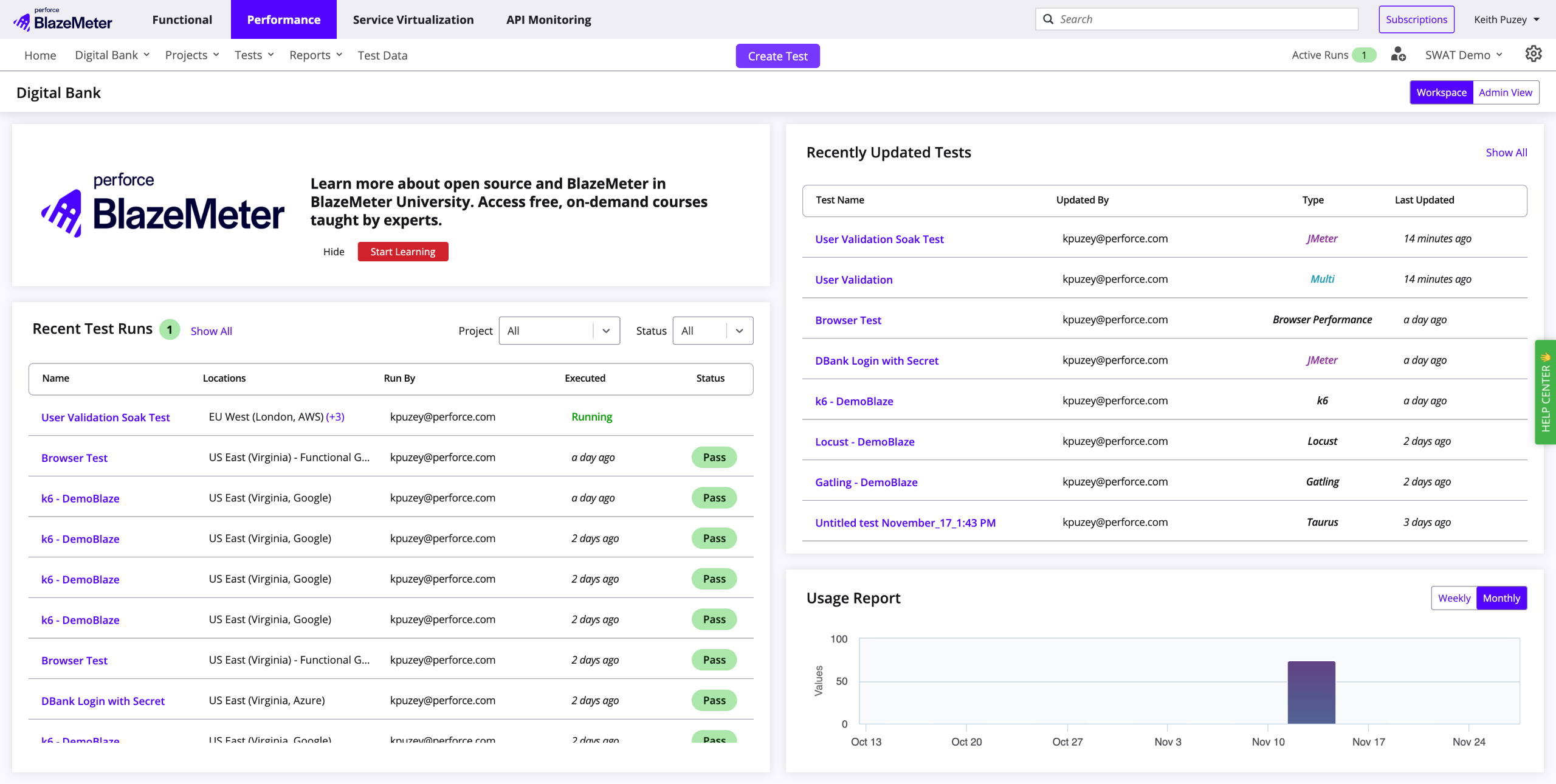This screenshot has width=1556, height=784.
Task: Open the settings gear icon
Action: (x=1533, y=54)
